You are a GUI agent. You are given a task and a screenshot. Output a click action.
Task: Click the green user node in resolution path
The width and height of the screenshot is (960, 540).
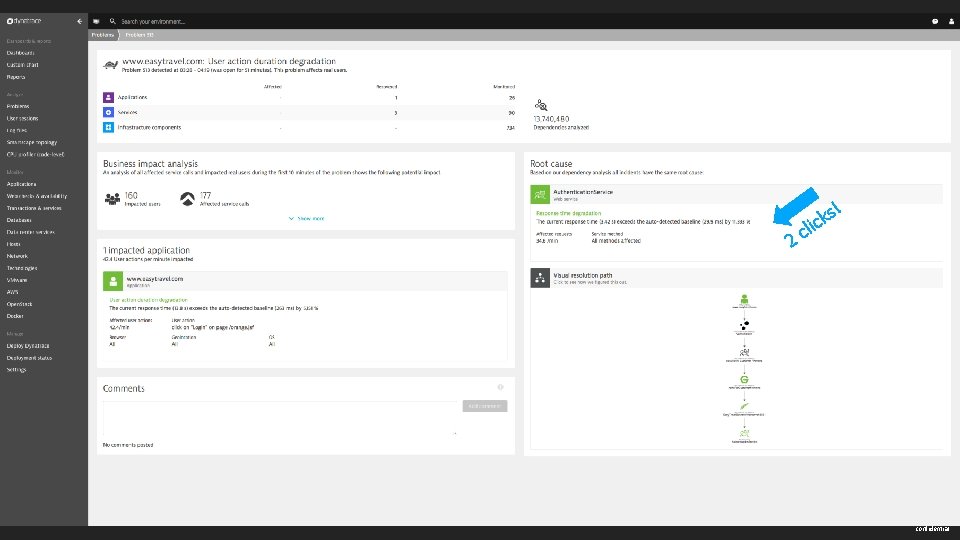coord(744,299)
